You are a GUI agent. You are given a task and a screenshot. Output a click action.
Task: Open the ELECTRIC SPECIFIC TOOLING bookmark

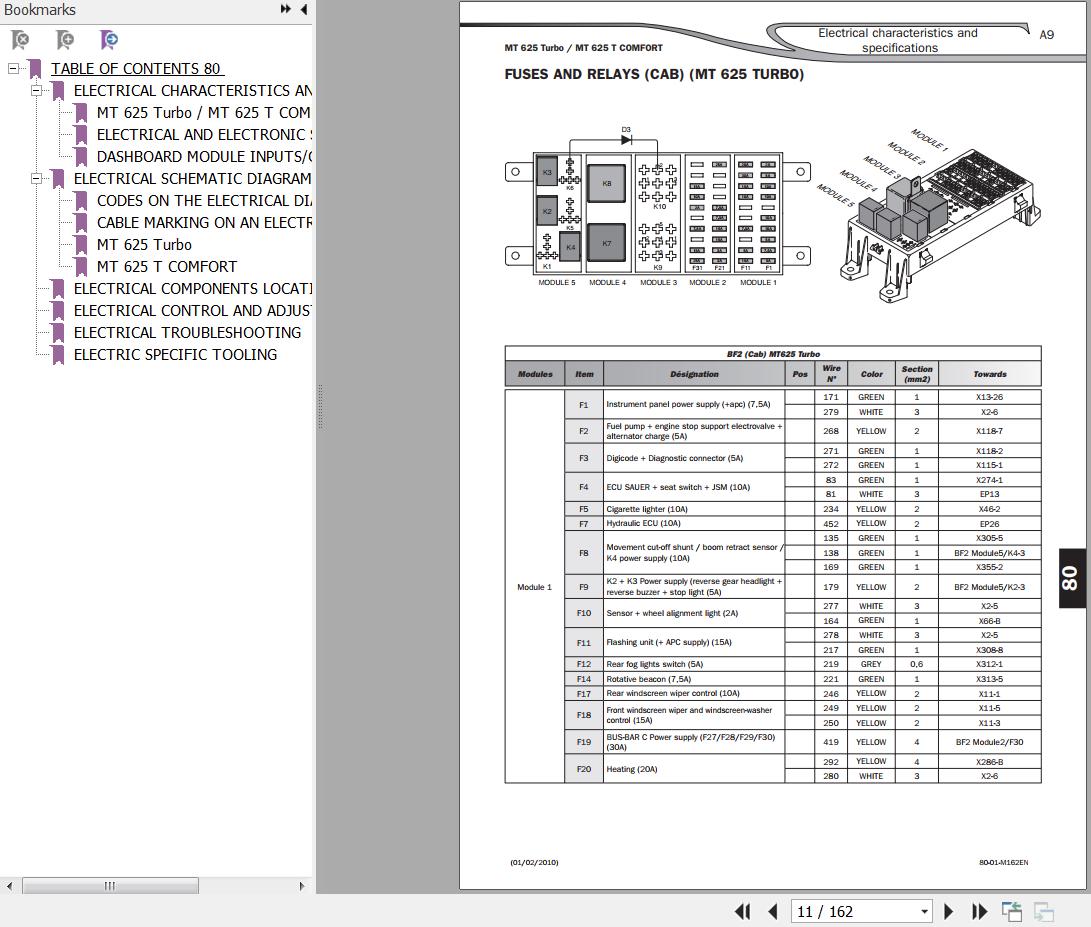pos(175,355)
